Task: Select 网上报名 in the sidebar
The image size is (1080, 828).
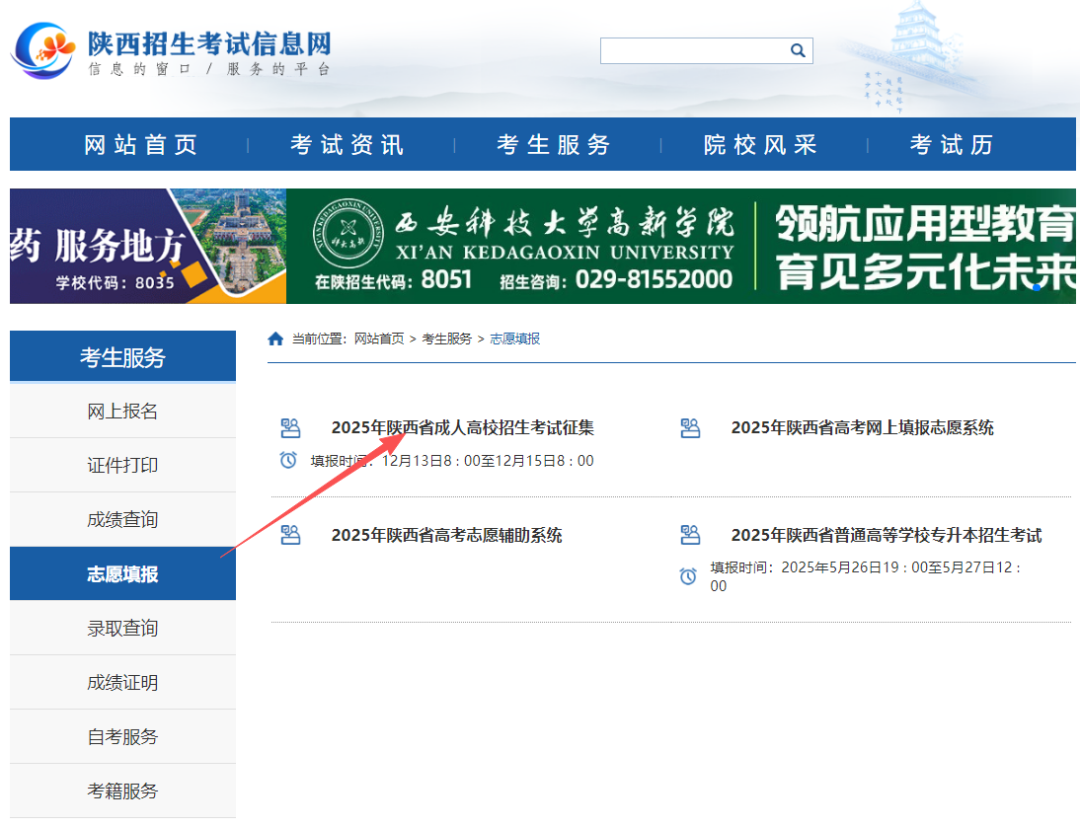Action: [123, 412]
